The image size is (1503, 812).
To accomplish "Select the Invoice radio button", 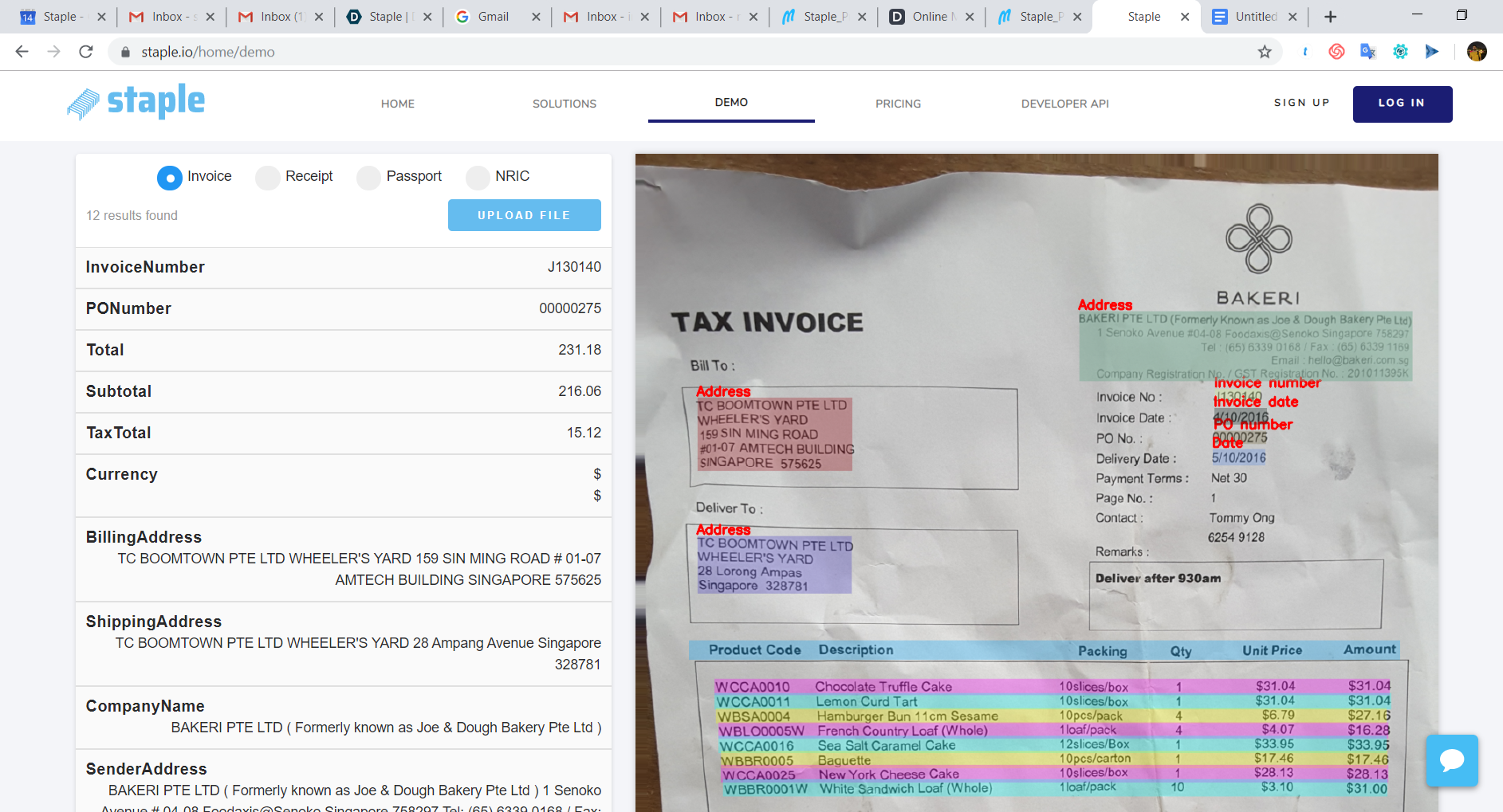I will [x=170, y=178].
